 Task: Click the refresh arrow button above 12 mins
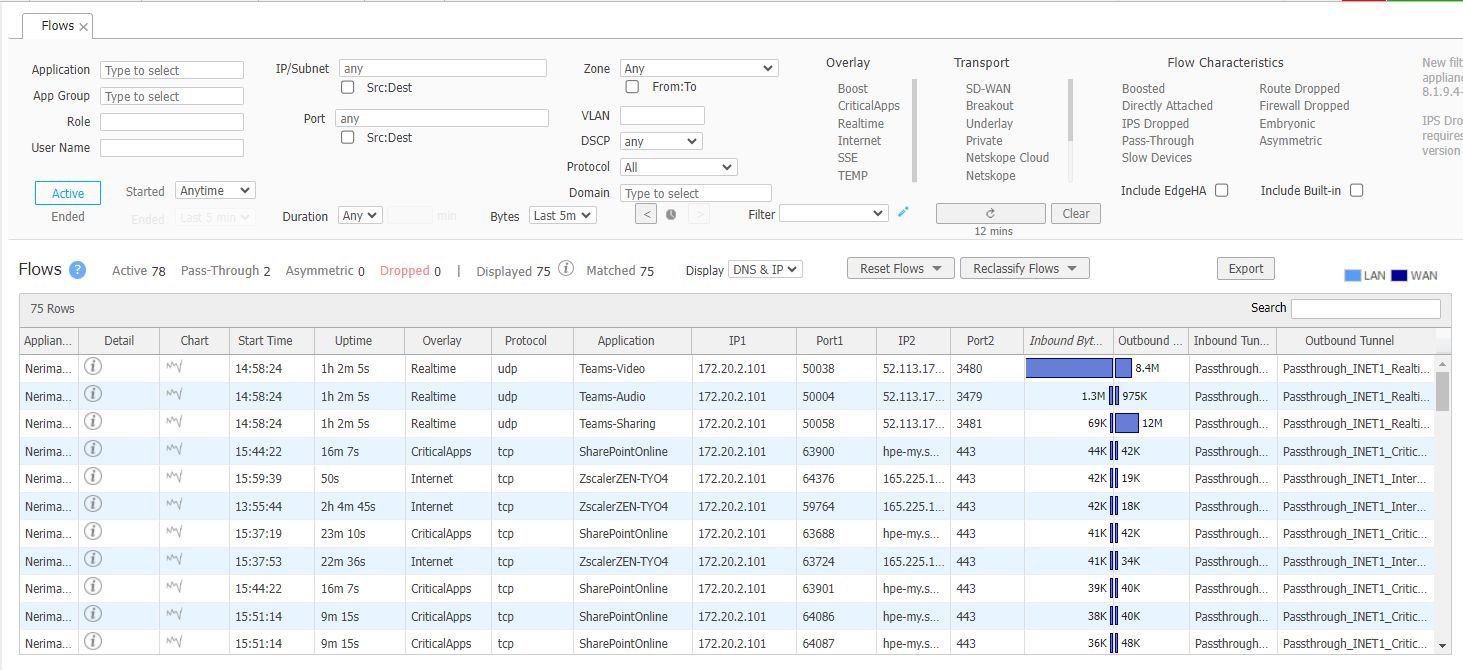[990, 213]
